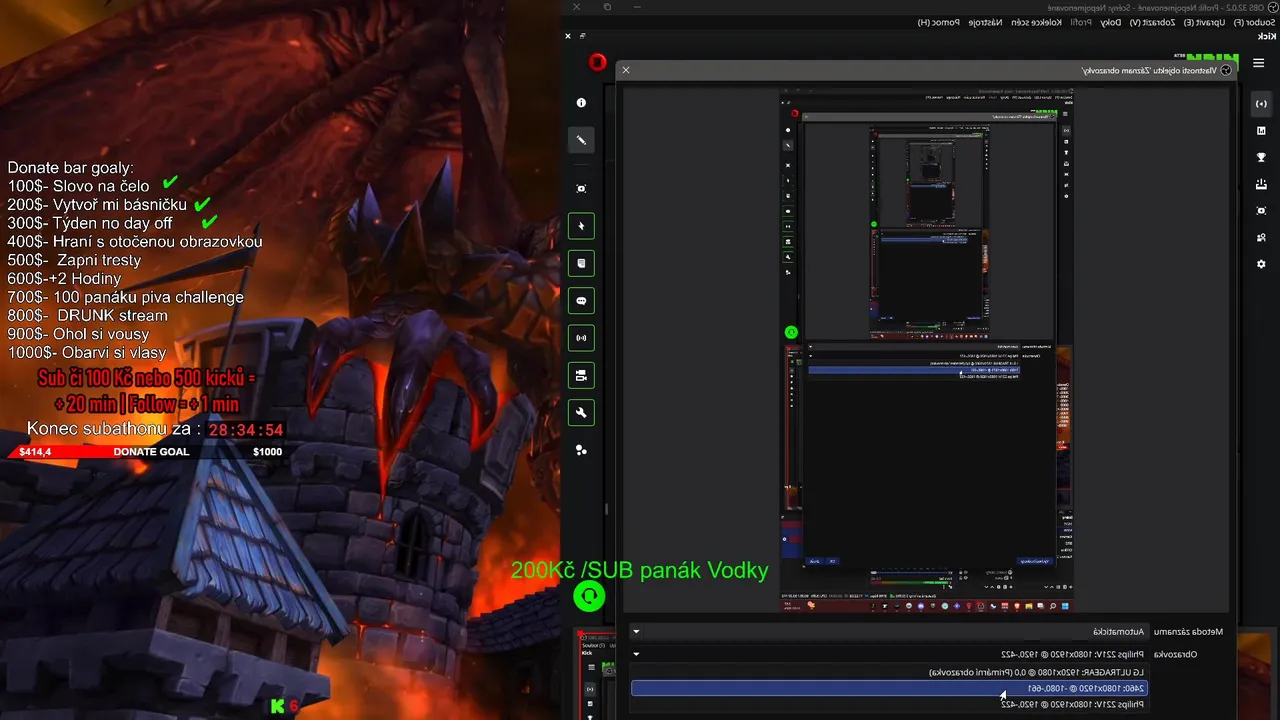Click the three-dots cluster icon
1280x720 pixels.
tap(581, 451)
